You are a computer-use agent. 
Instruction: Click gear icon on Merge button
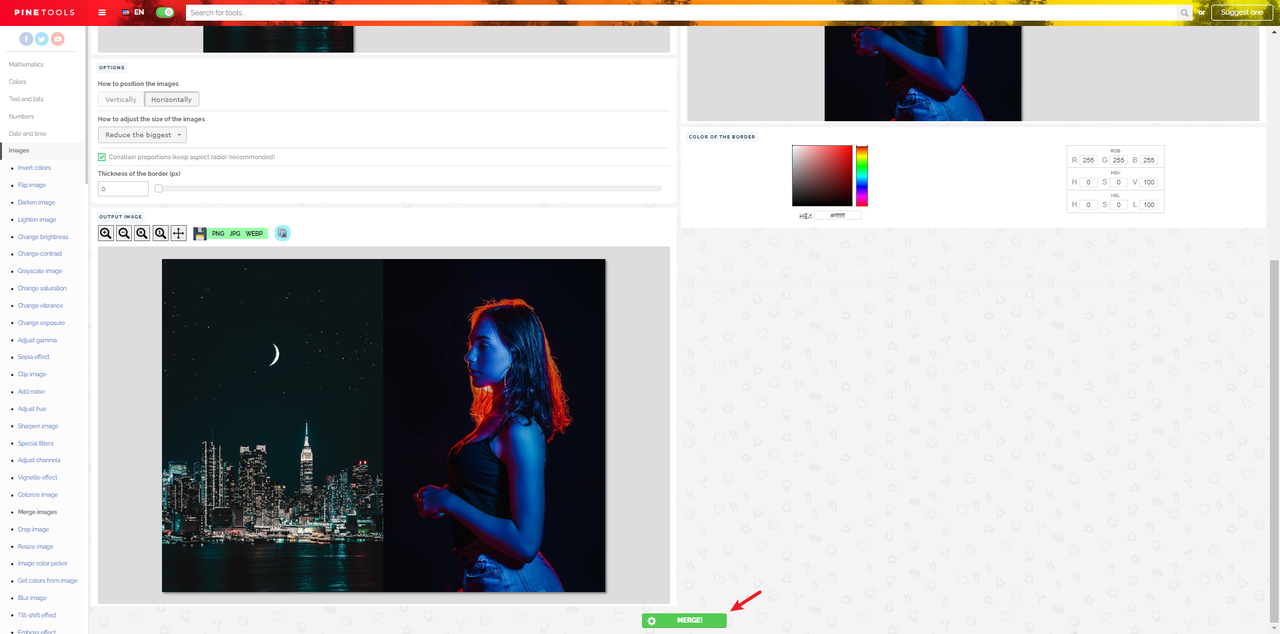(x=652, y=621)
